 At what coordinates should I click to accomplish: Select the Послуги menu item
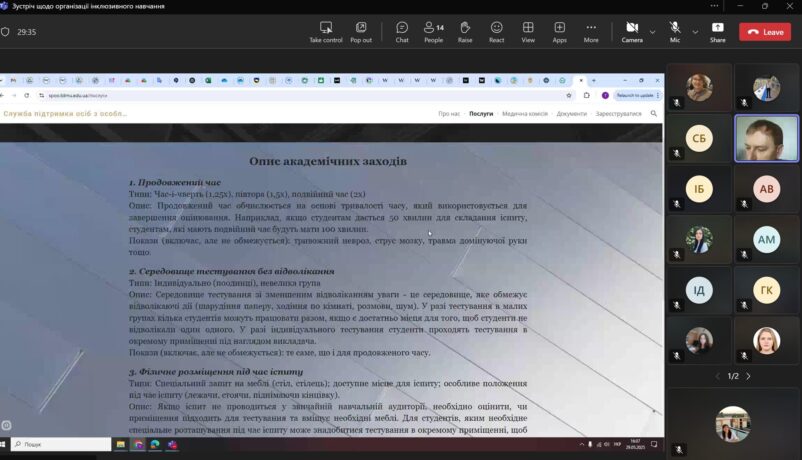(x=481, y=114)
